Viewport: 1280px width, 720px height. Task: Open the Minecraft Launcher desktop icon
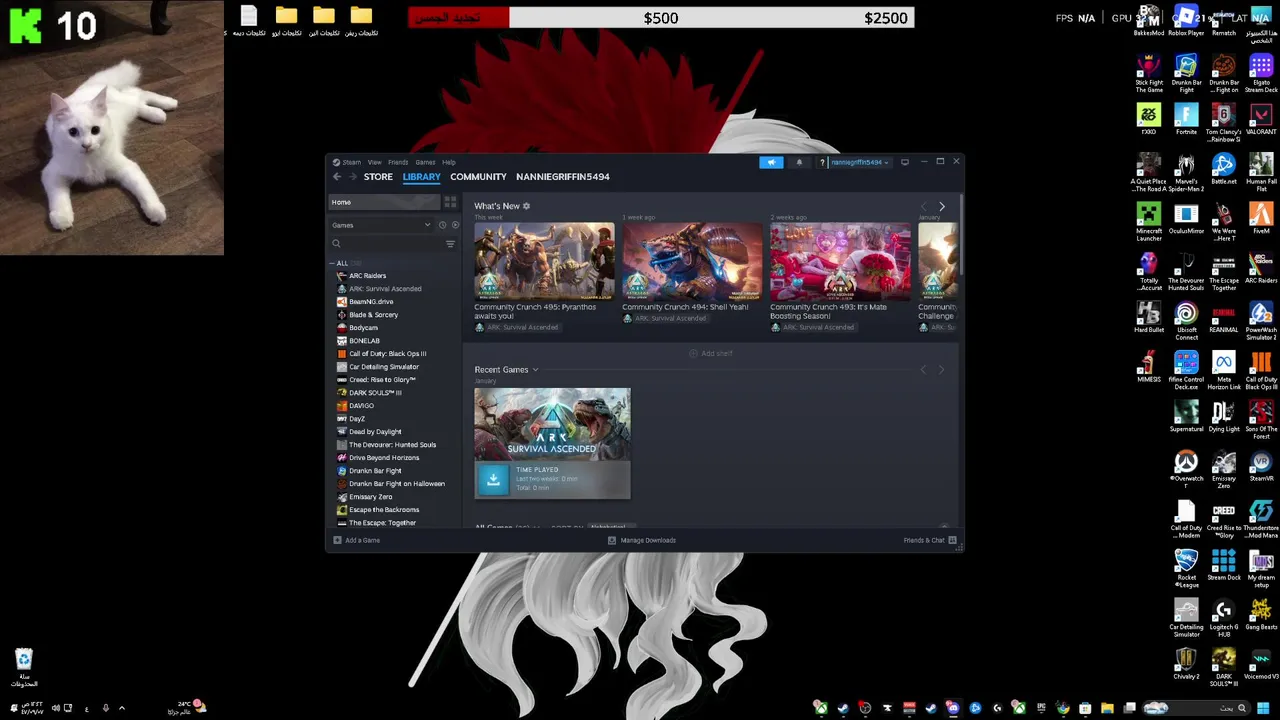point(1149,222)
